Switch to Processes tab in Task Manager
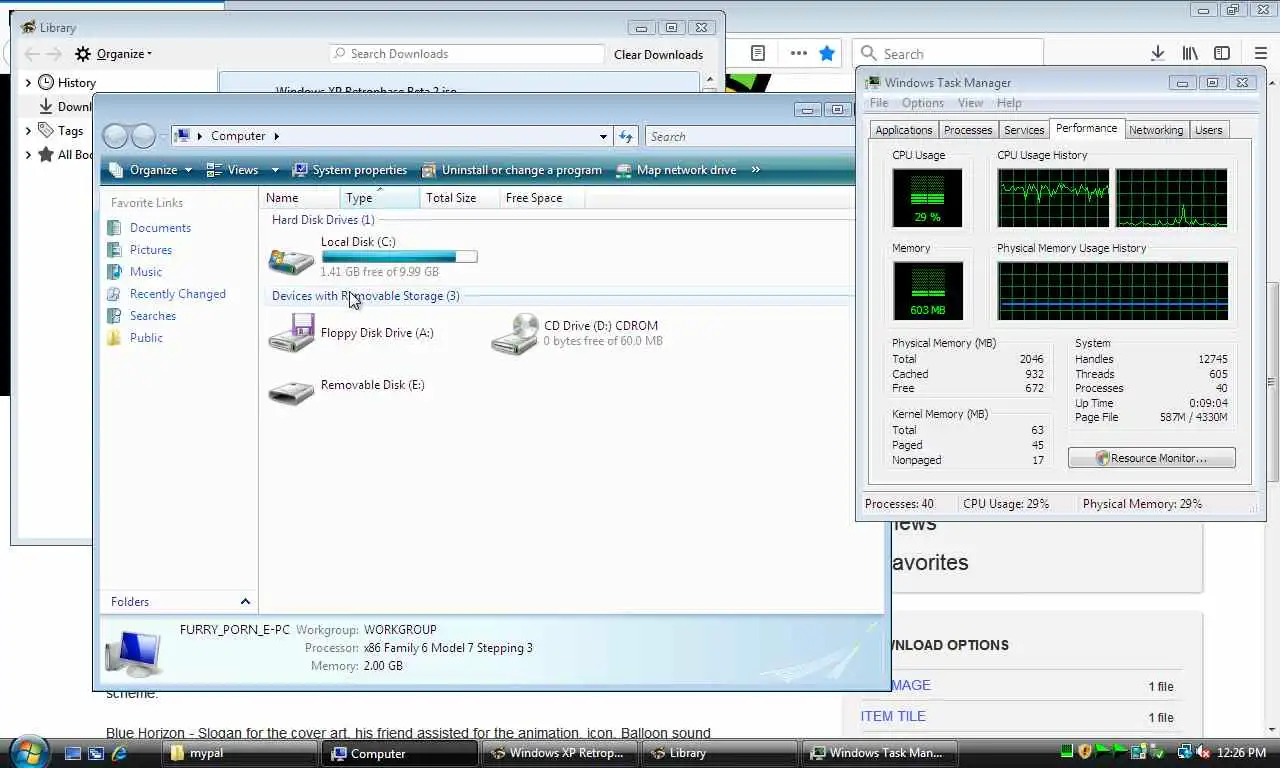Screen dimensions: 1280x768 click(968, 130)
